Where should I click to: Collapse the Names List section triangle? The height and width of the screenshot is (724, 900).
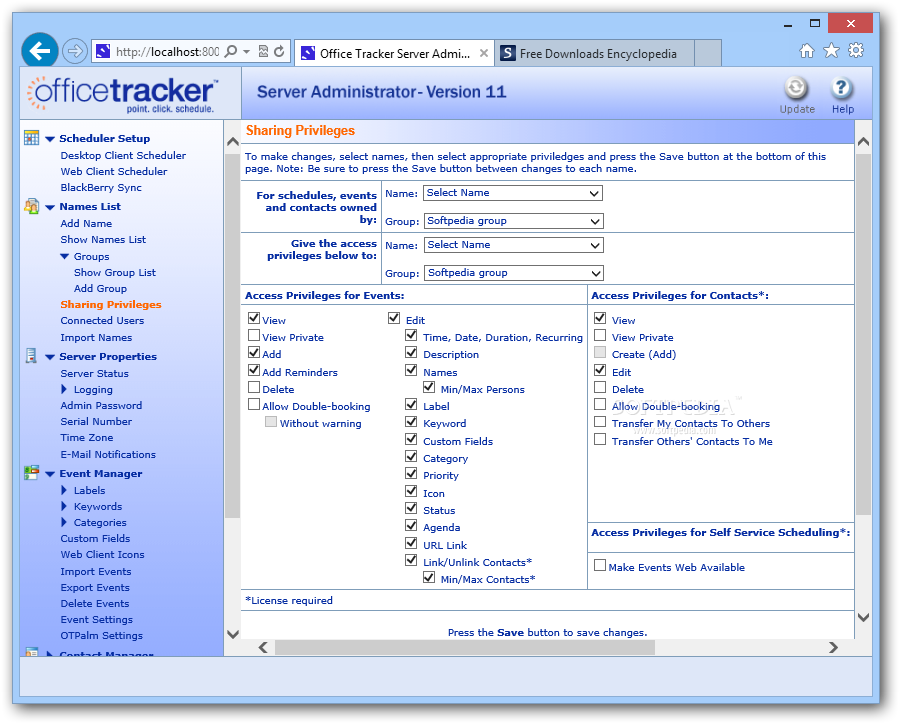(50, 207)
